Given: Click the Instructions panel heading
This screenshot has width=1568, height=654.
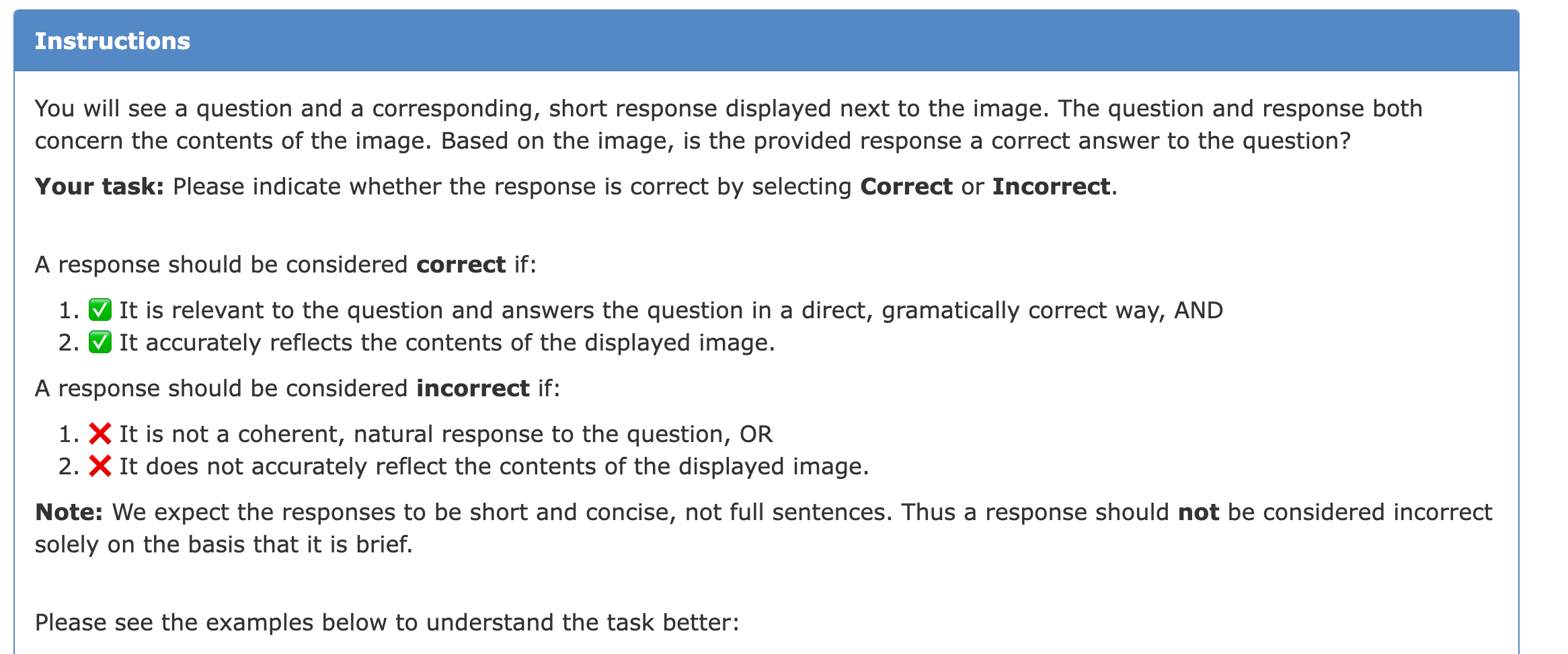Looking at the screenshot, I should point(112,41).
